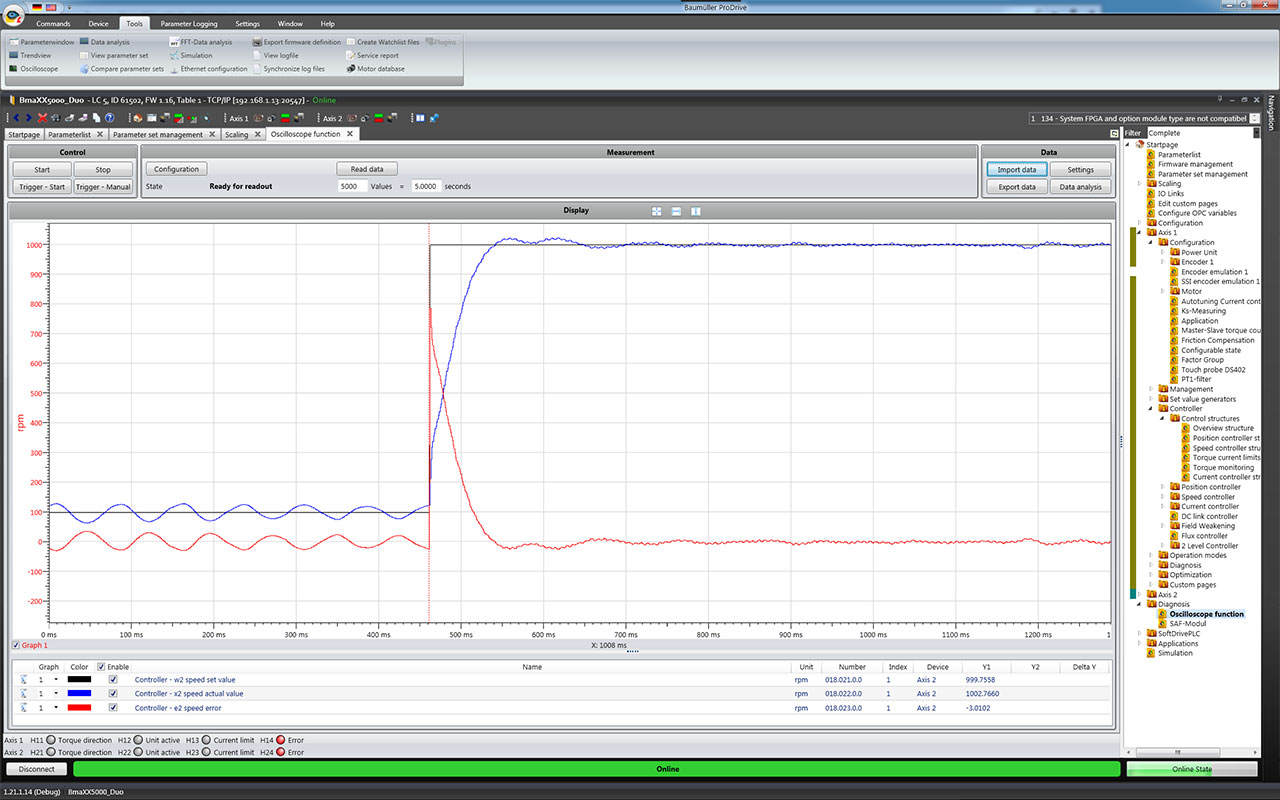
Task: Expand Power Unit tree node
Action: pyautogui.click(x=1163, y=252)
